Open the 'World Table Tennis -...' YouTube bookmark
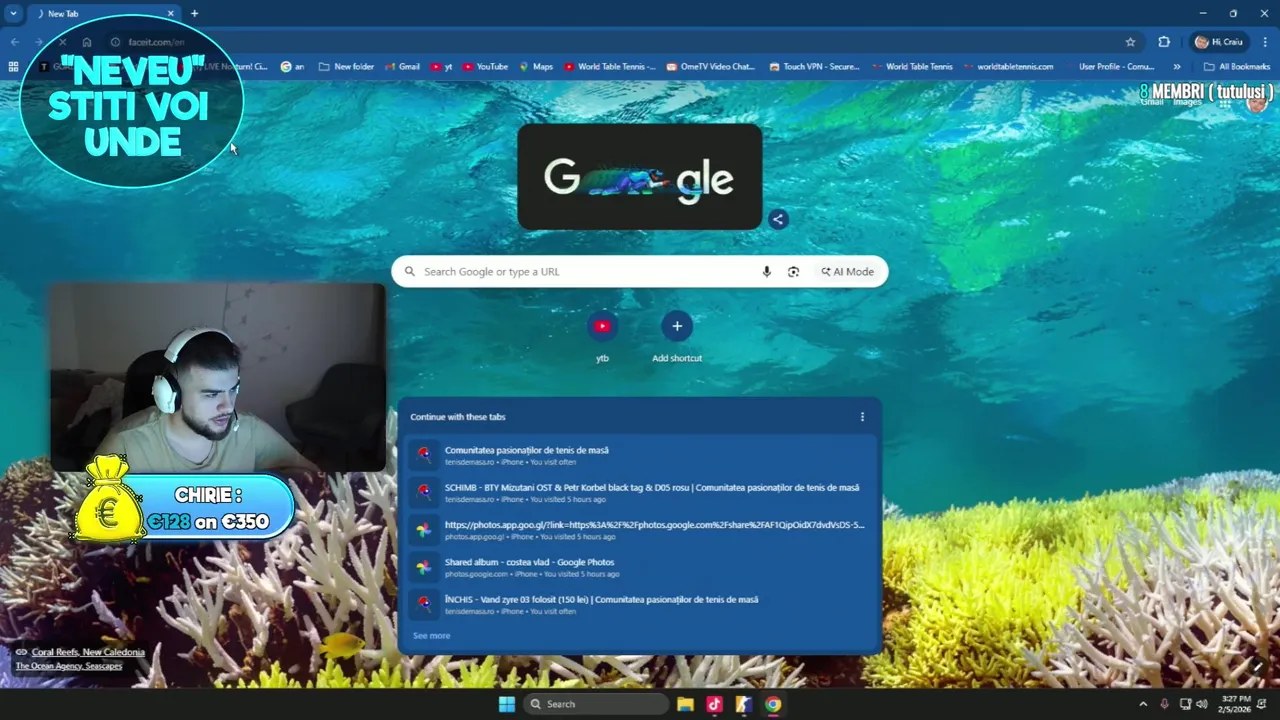Image resolution: width=1280 pixels, height=720 pixels. [x=610, y=67]
